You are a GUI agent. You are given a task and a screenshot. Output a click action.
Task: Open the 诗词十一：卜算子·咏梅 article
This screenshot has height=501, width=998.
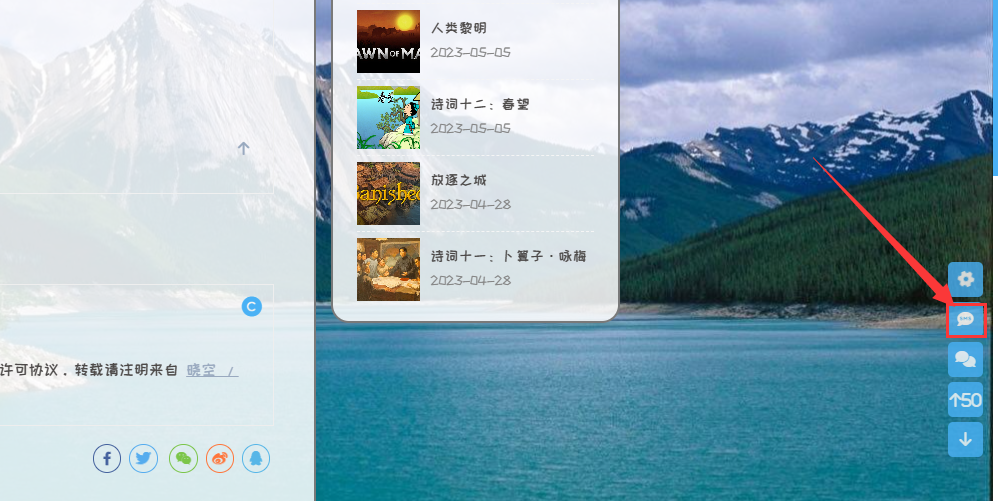(x=508, y=256)
